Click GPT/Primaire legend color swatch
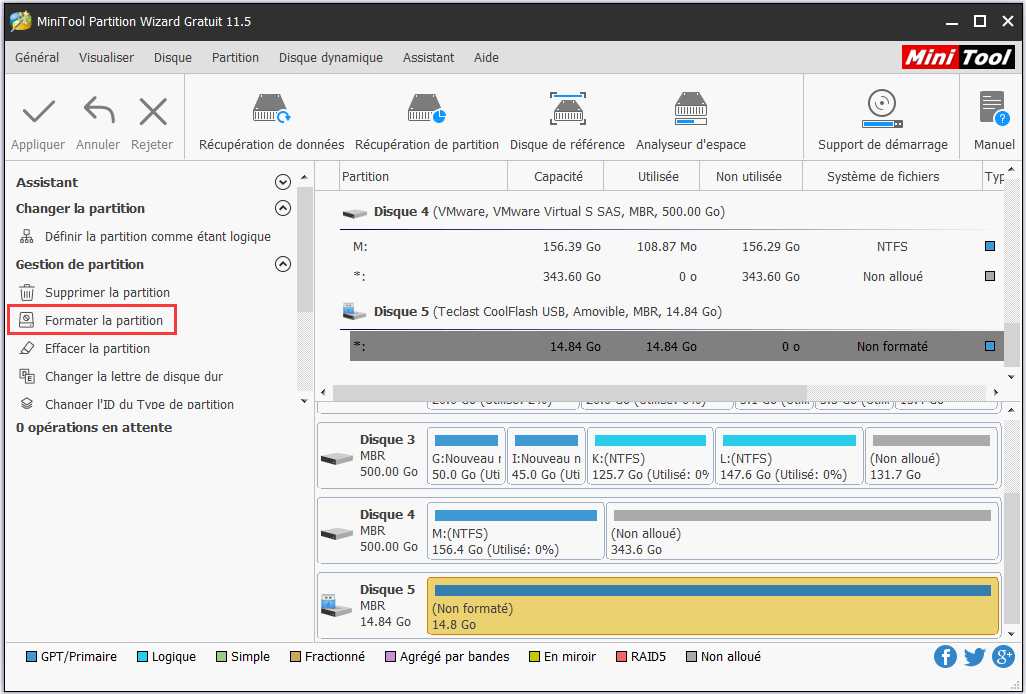 31,657
